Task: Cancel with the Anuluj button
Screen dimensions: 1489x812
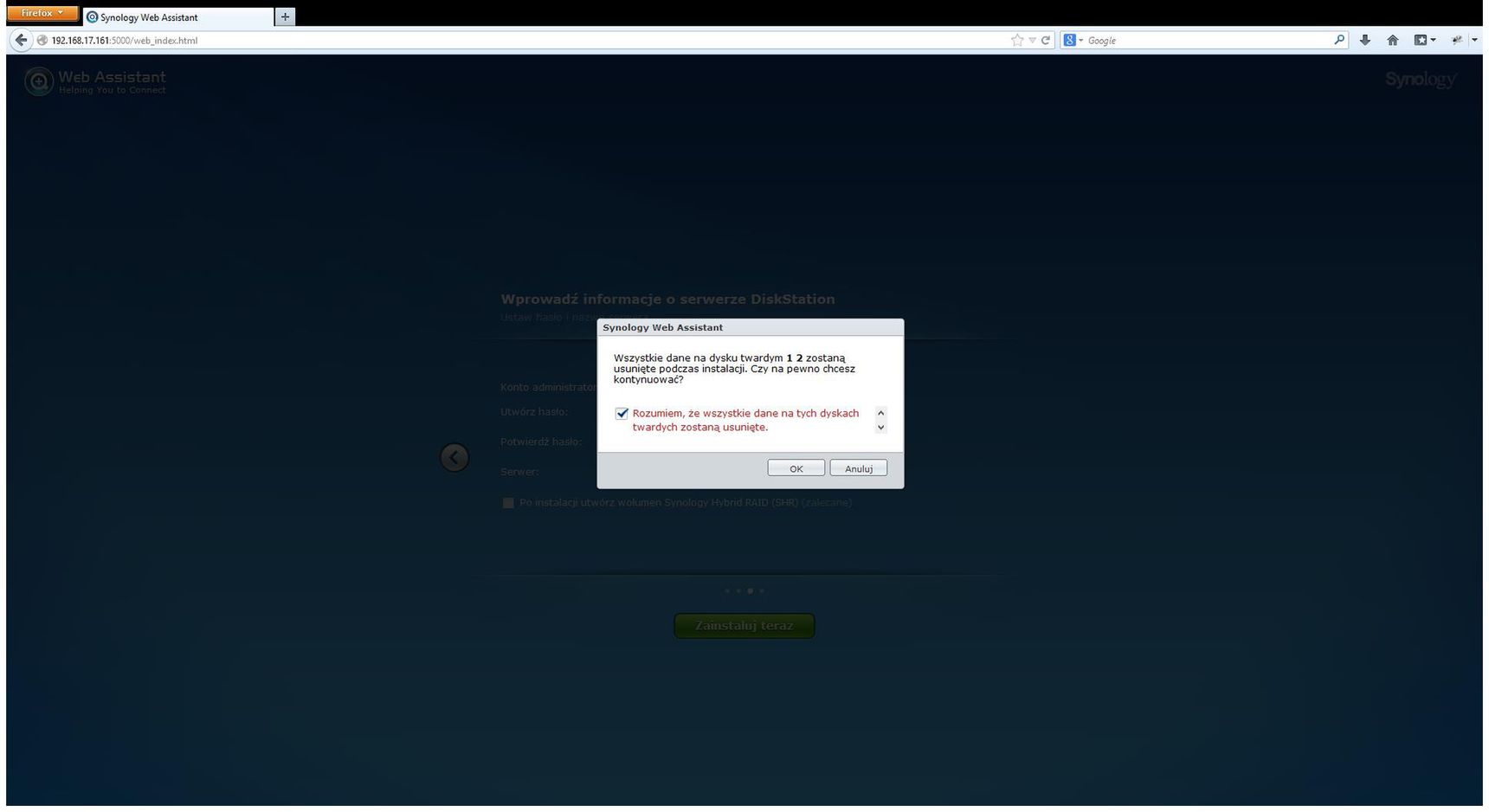Action: (858, 468)
